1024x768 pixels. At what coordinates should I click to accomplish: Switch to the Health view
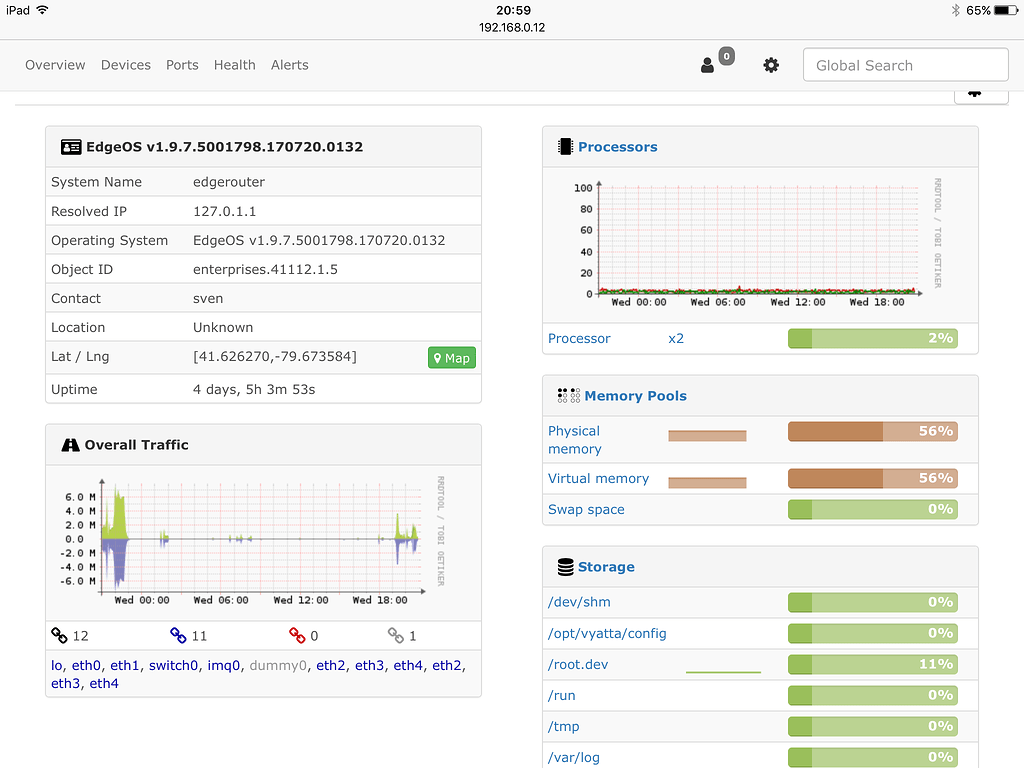[234, 64]
